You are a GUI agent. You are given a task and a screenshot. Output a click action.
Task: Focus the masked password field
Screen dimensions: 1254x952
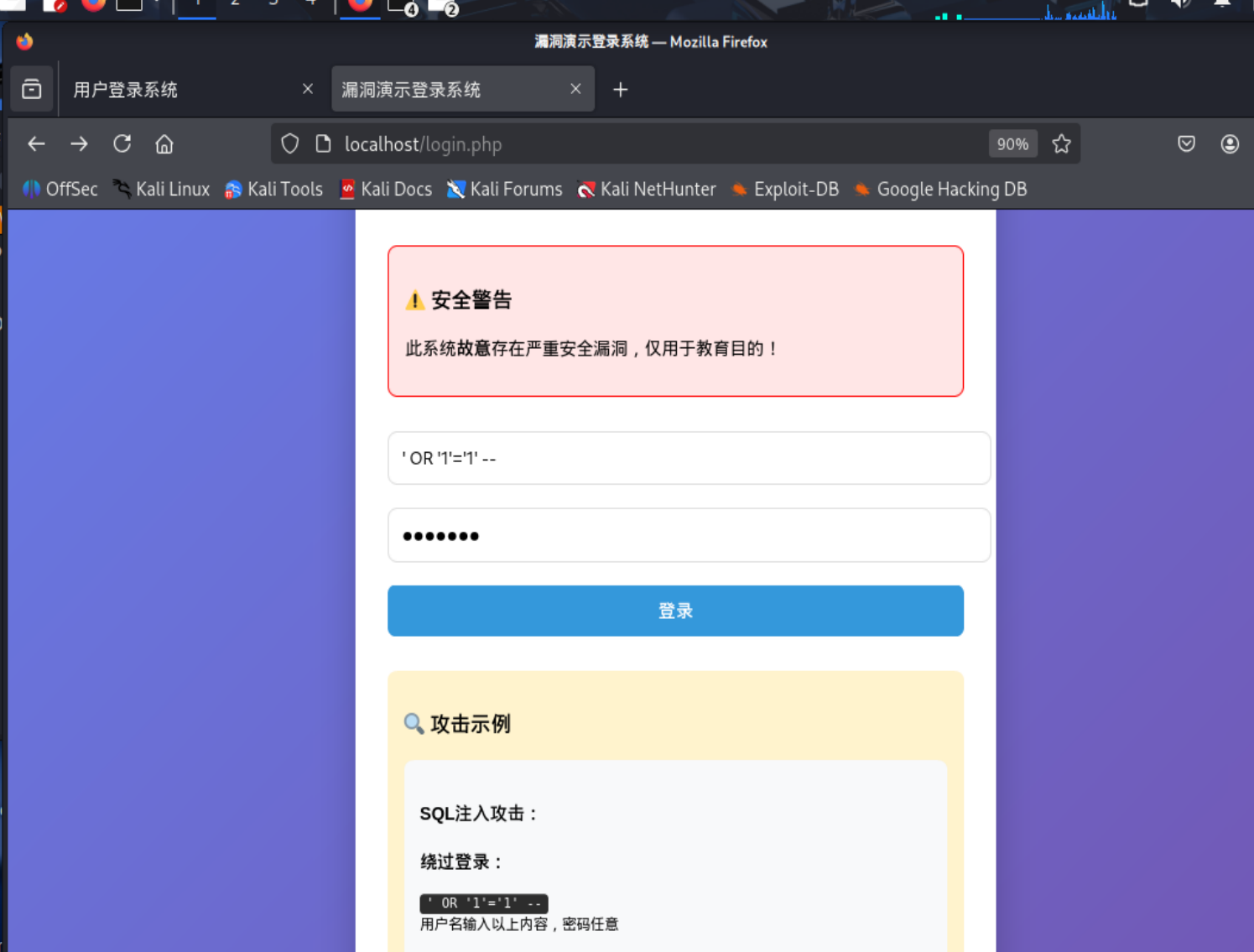[x=689, y=535]
